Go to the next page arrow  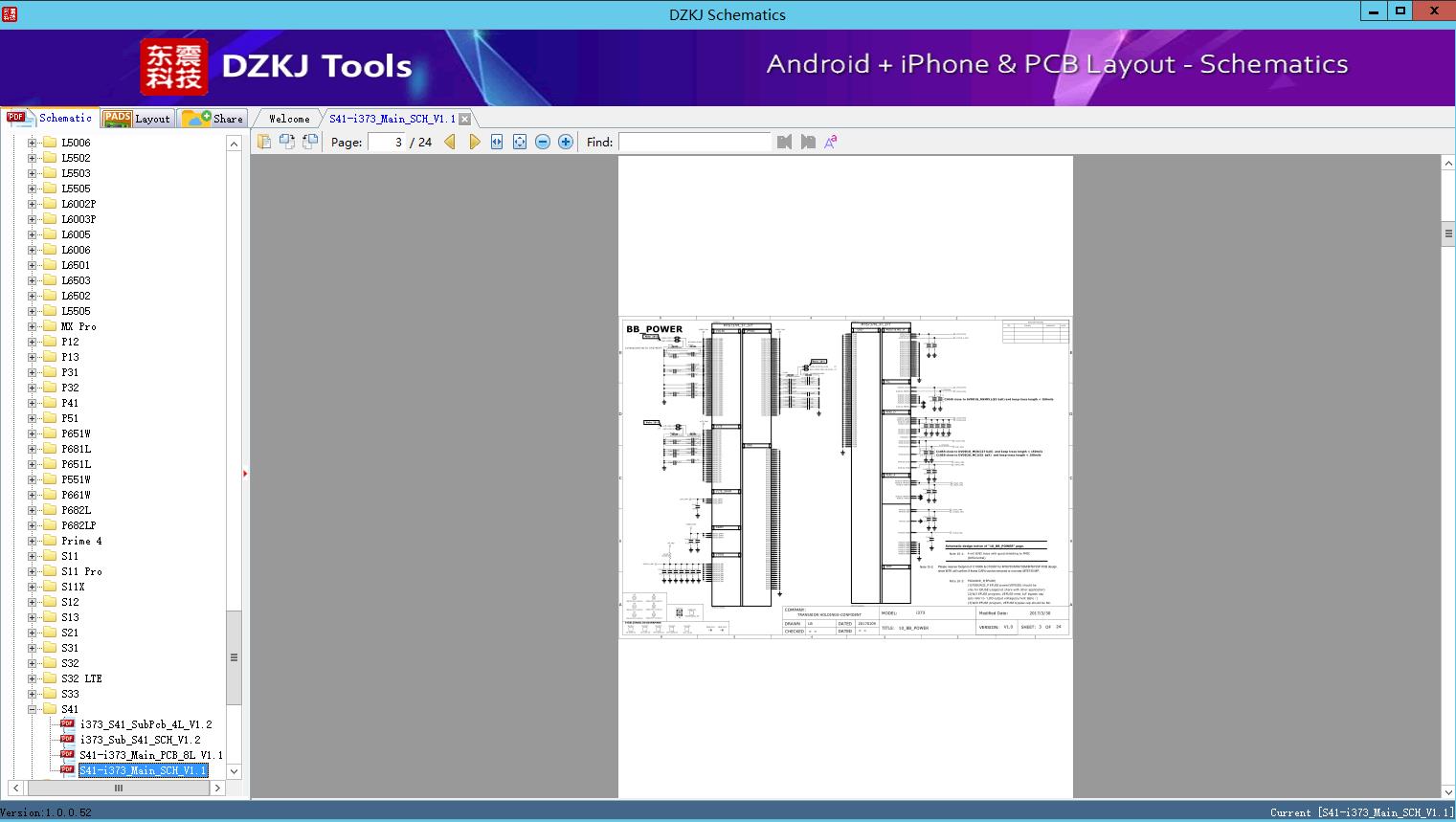click(474, 142)
